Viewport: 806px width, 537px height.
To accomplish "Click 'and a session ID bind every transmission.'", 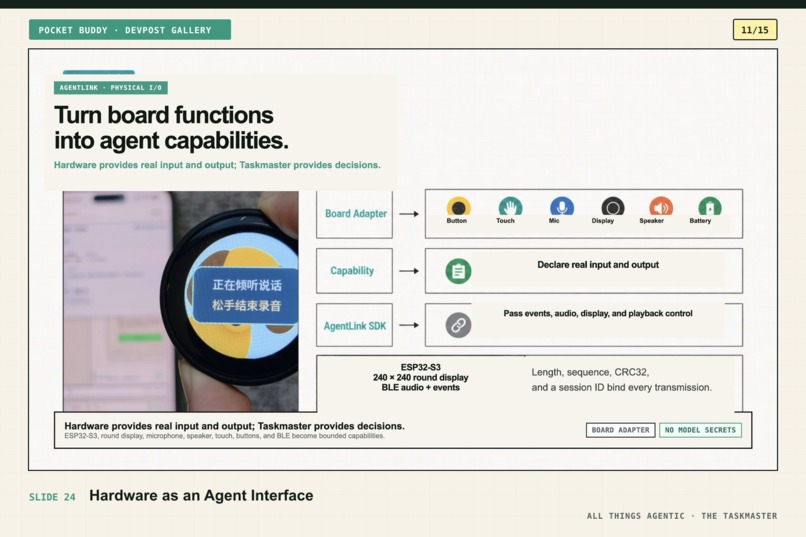I will [x=621, y=387].
